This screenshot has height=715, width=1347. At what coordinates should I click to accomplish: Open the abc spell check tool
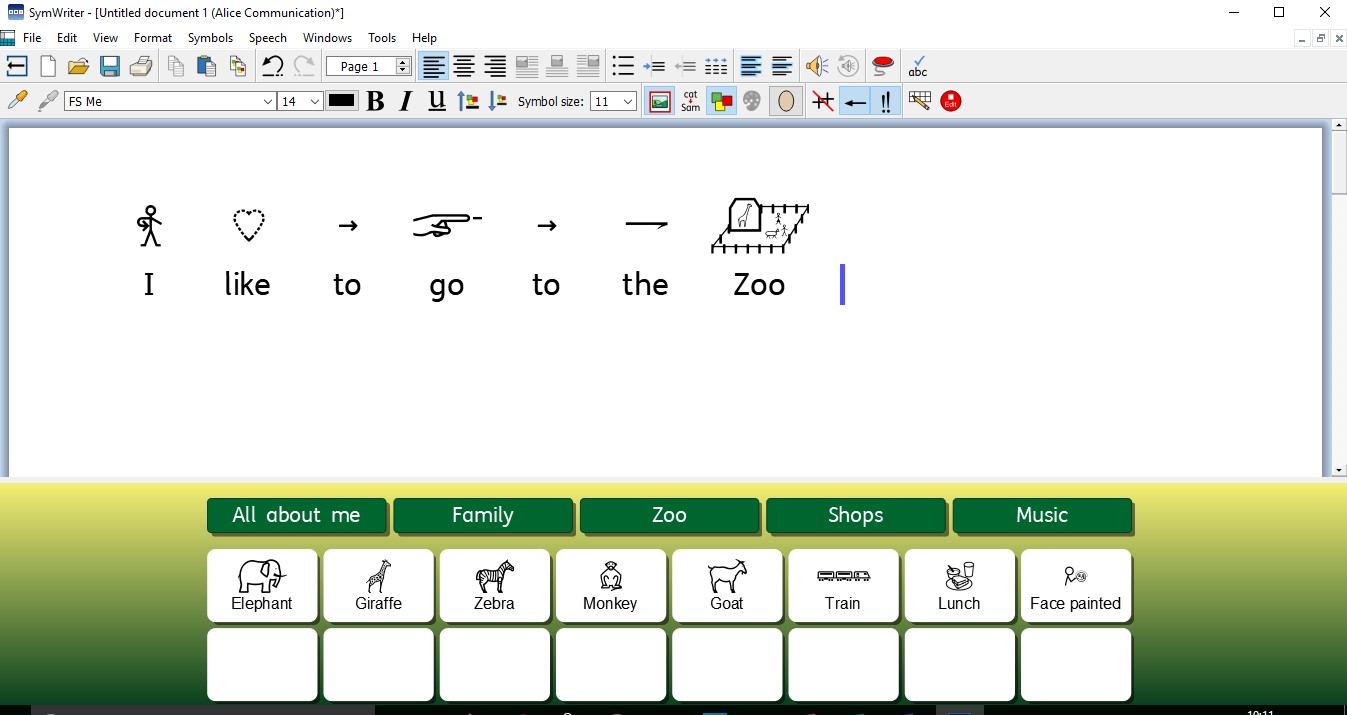[x=918, y=67]
